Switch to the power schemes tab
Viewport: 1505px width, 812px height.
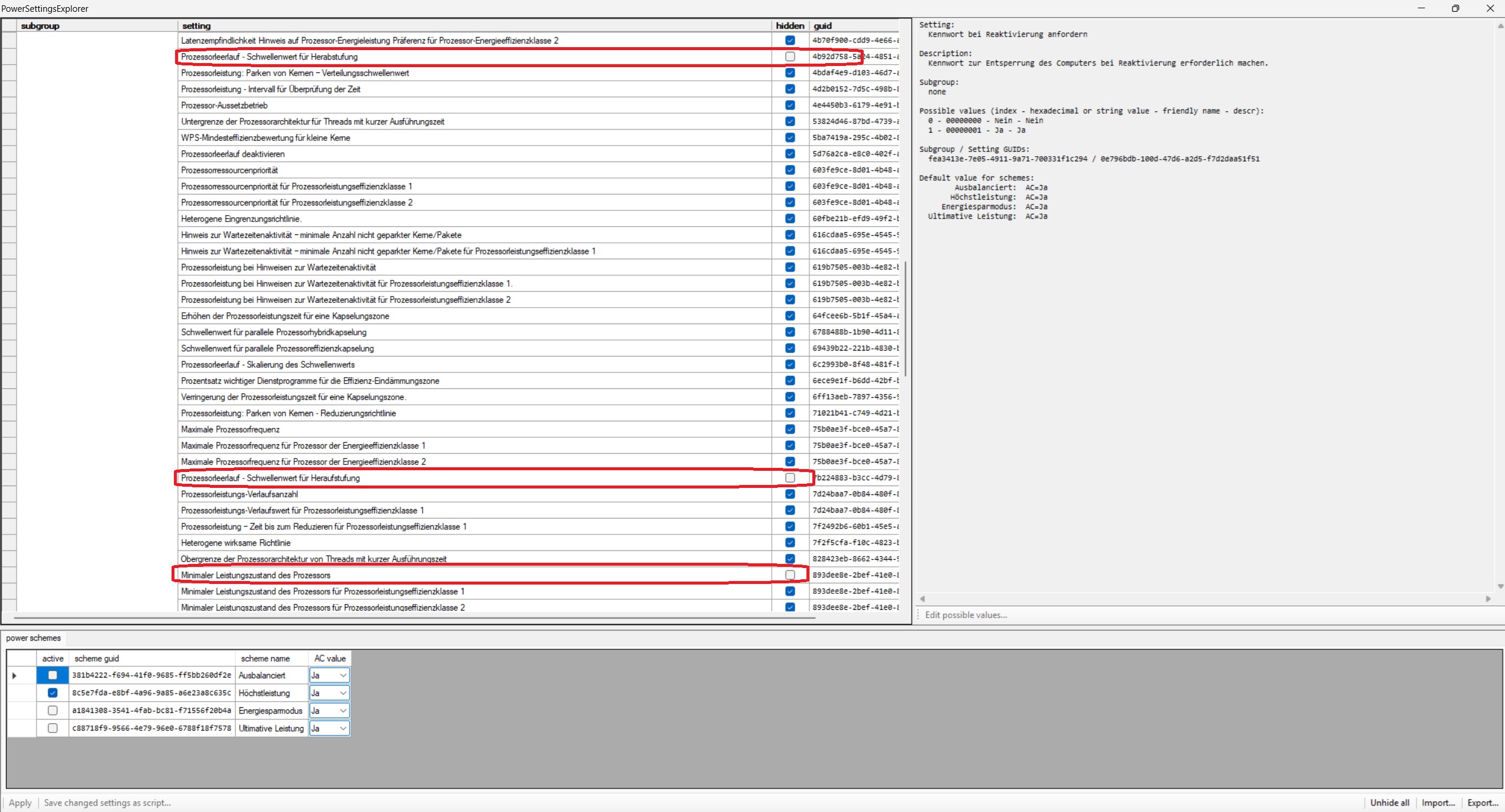[x=34, y=638]
